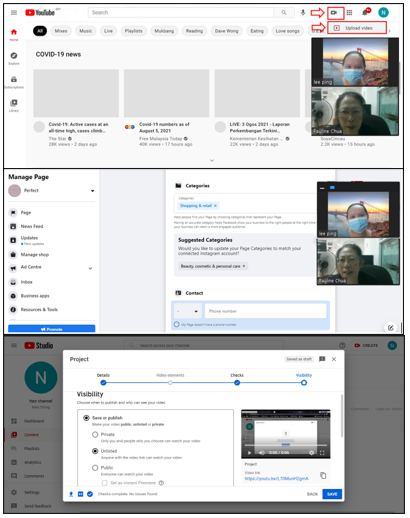Click the edit pencil icon on Facebook page

pyautogui.click(x=391, y=327)
